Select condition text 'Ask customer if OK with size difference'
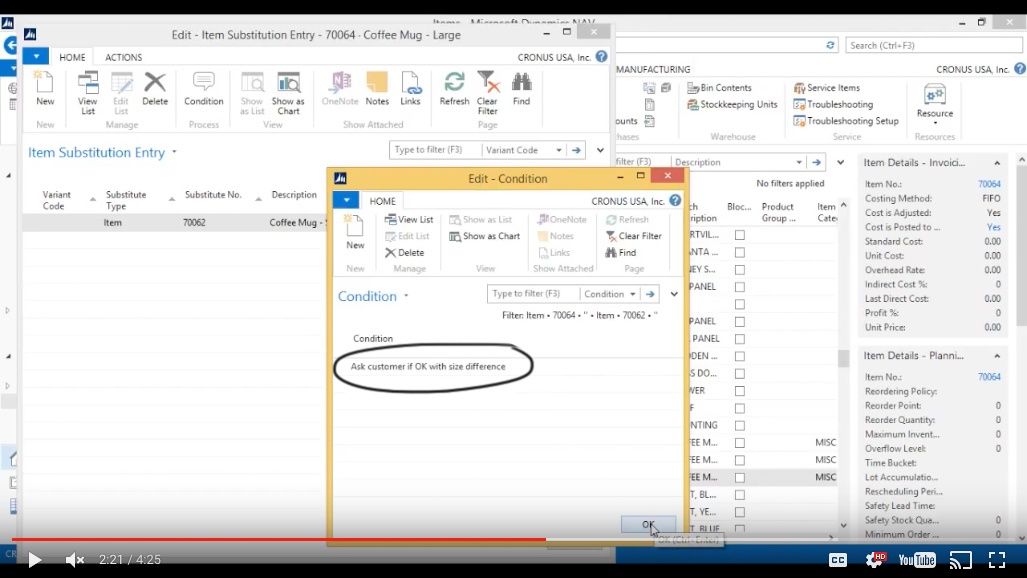 [428, 366]
